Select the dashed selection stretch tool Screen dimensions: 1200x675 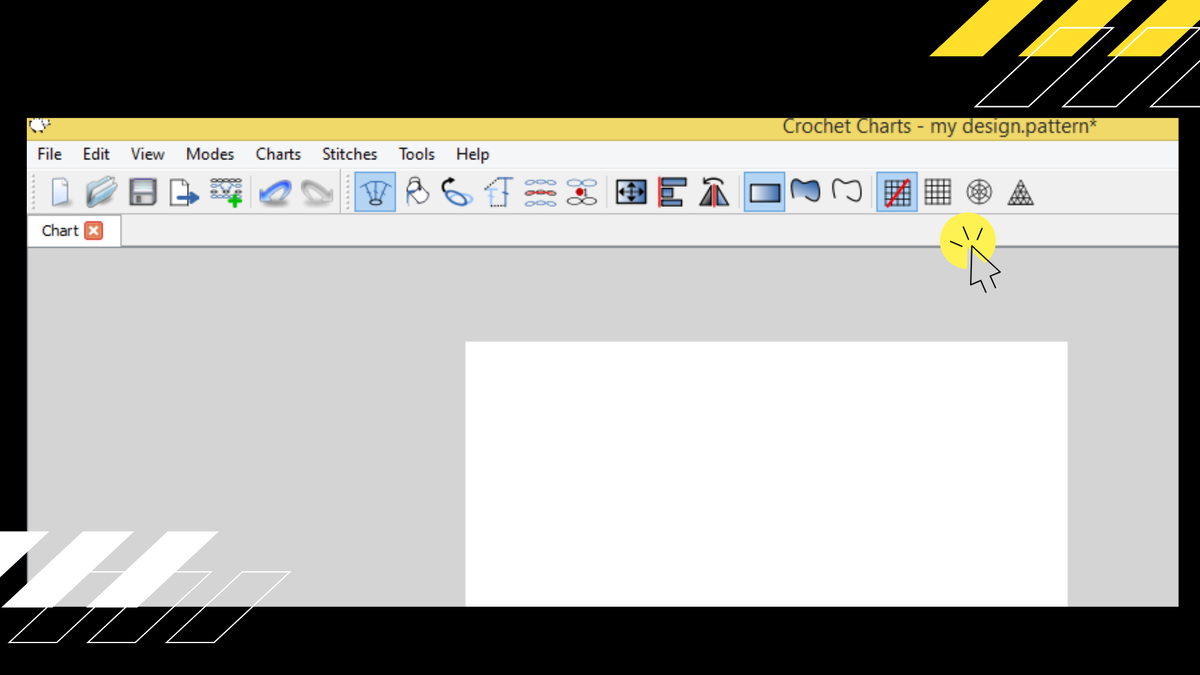[498, 192]
